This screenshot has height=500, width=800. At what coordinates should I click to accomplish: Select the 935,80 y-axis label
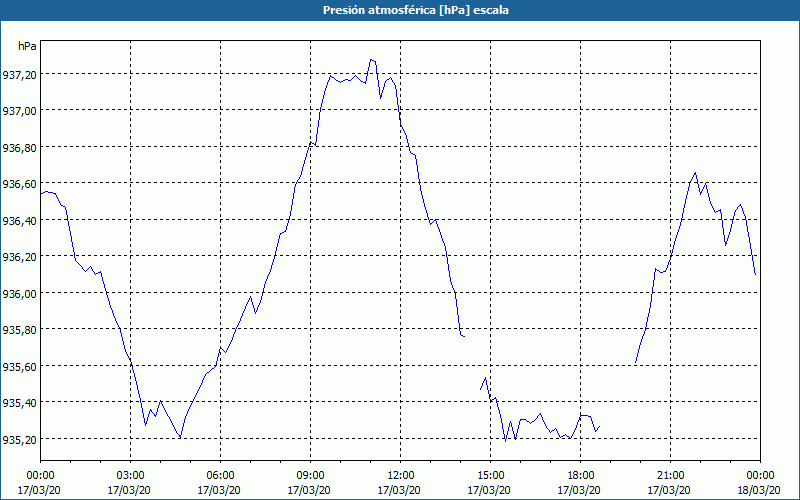(x=19, y=330)
